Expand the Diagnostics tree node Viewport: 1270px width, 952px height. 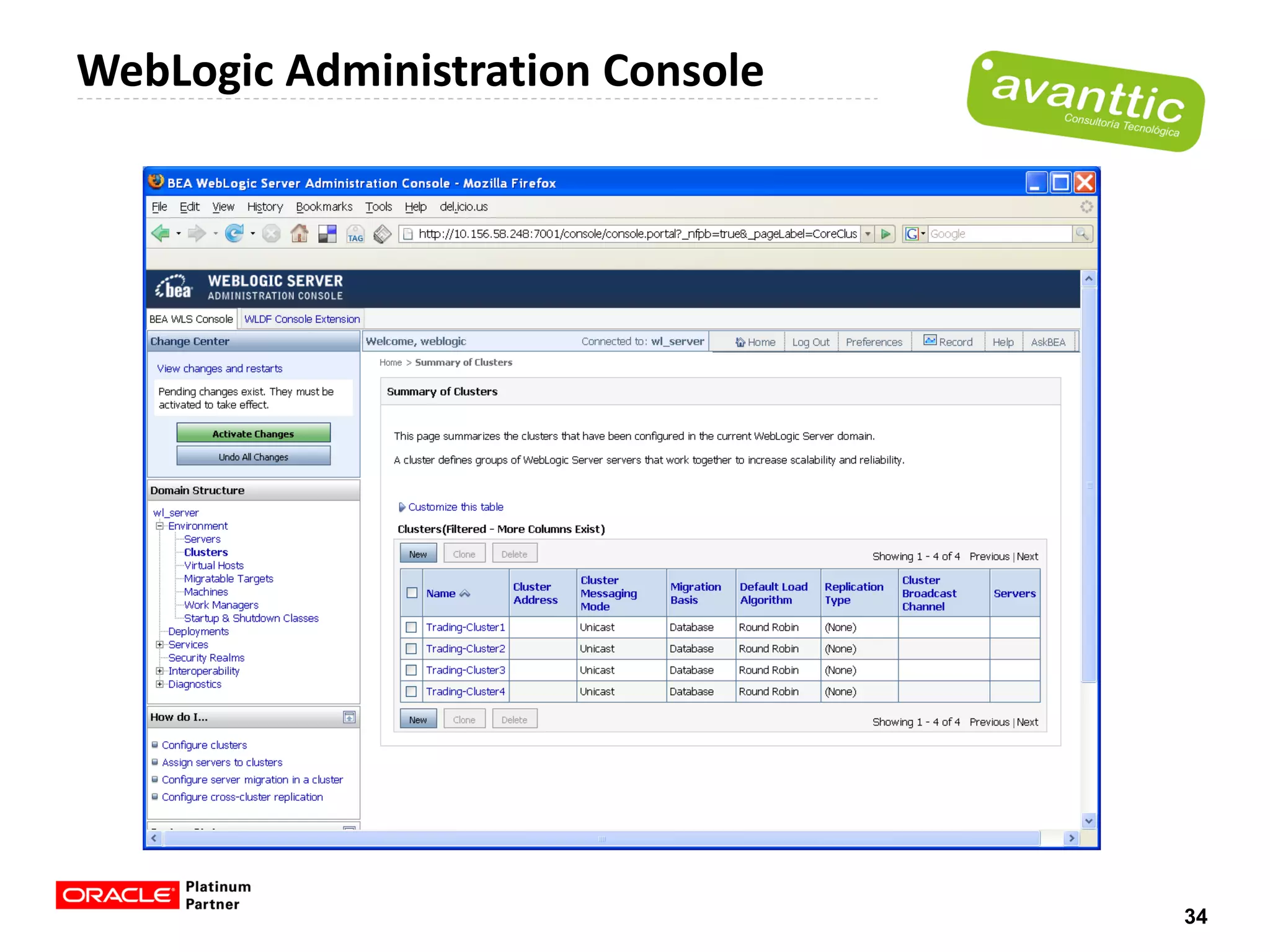click(x=159, y=684)
